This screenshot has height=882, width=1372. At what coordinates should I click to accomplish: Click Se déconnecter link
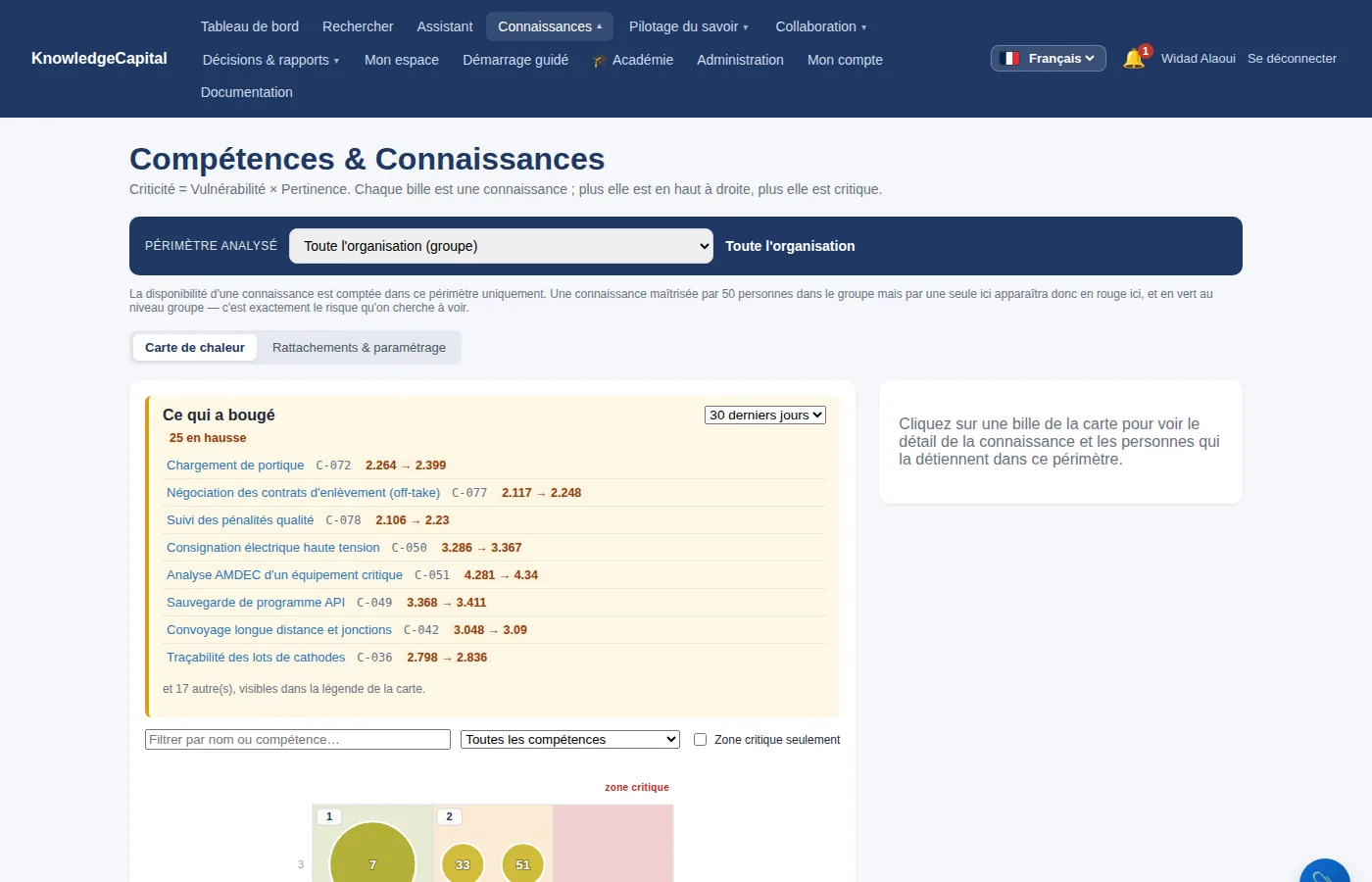tap(1292, 59)
